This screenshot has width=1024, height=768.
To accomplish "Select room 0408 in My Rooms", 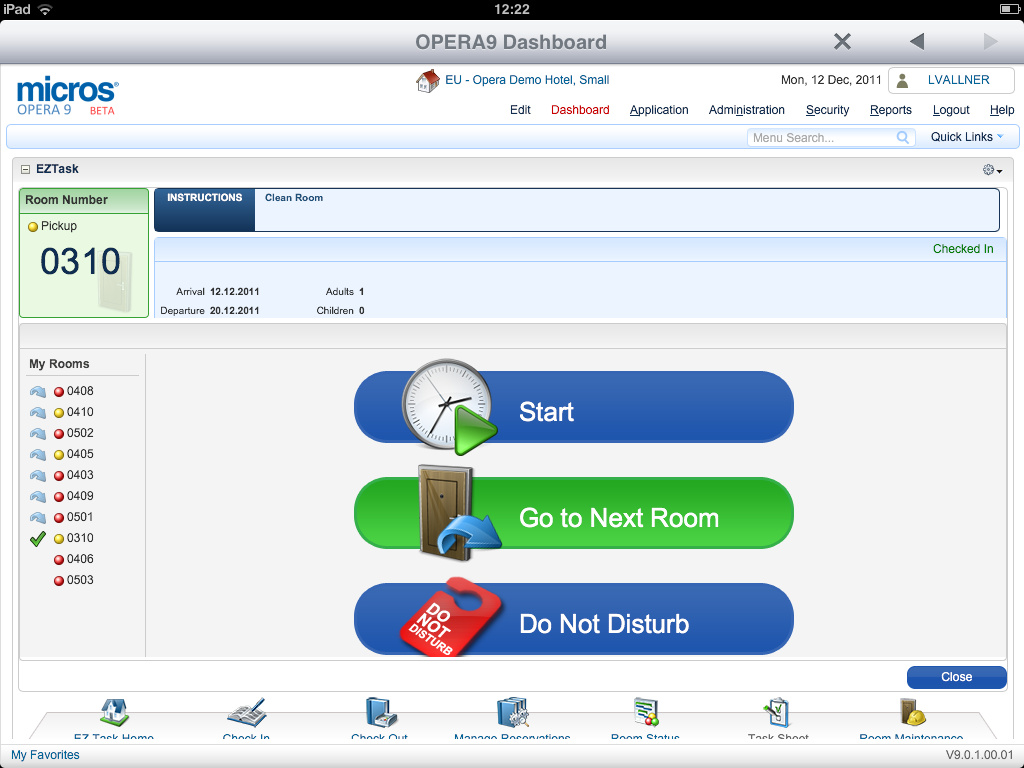I will click(80, 391).
